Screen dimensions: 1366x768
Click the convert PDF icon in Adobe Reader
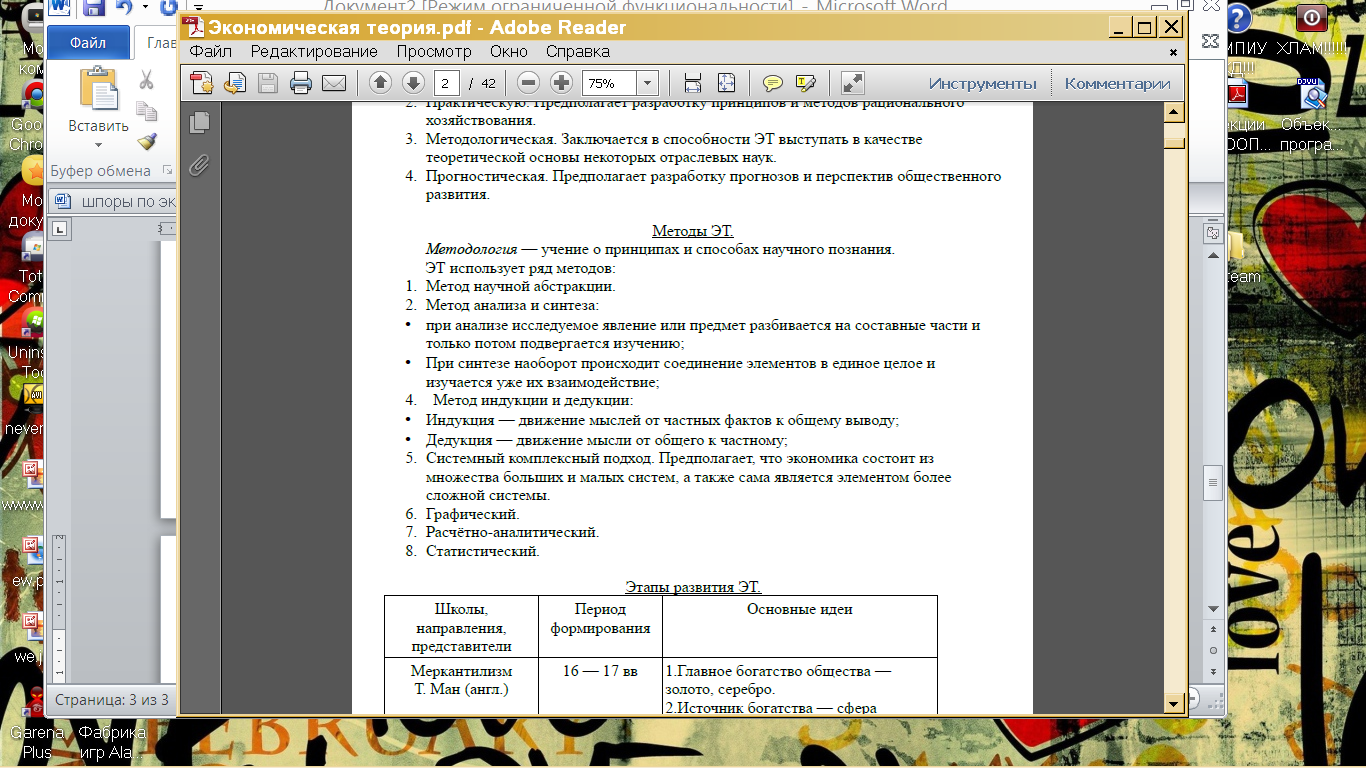click(235, 83)
